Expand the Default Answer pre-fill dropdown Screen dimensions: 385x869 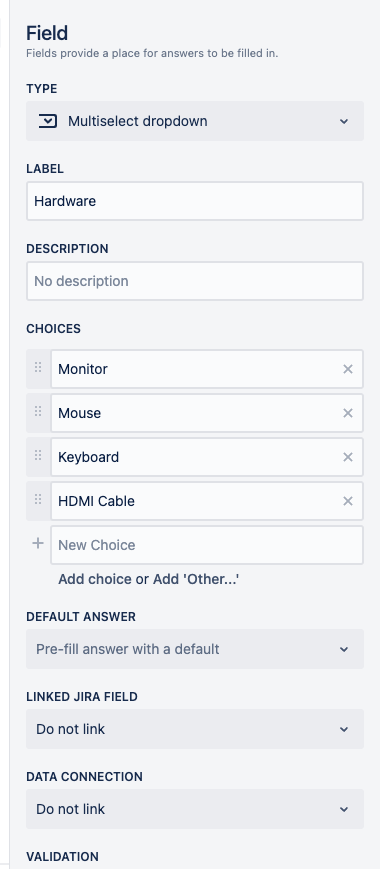point(195,649)
